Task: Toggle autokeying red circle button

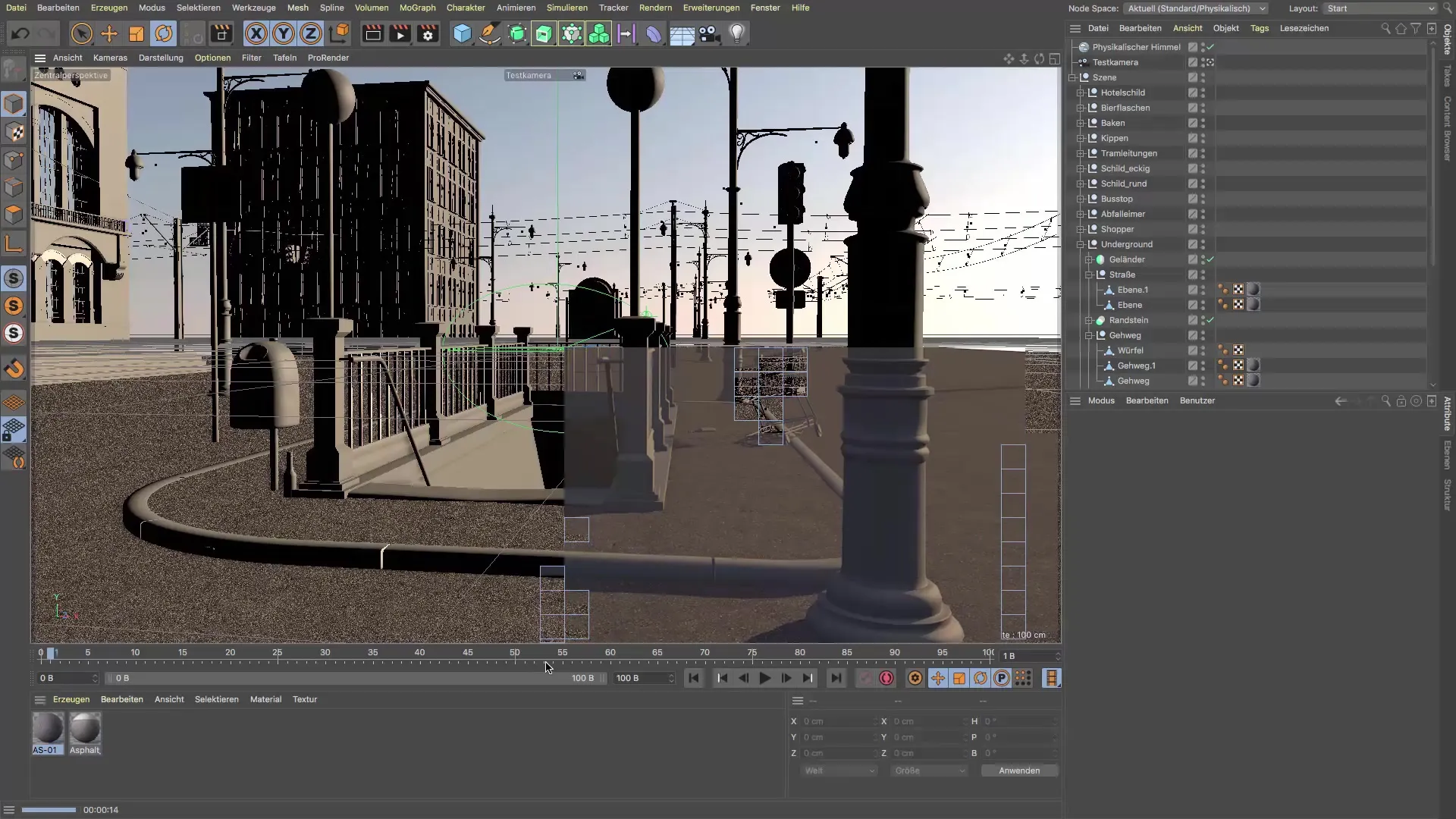Action: click(x=886, y=678)
